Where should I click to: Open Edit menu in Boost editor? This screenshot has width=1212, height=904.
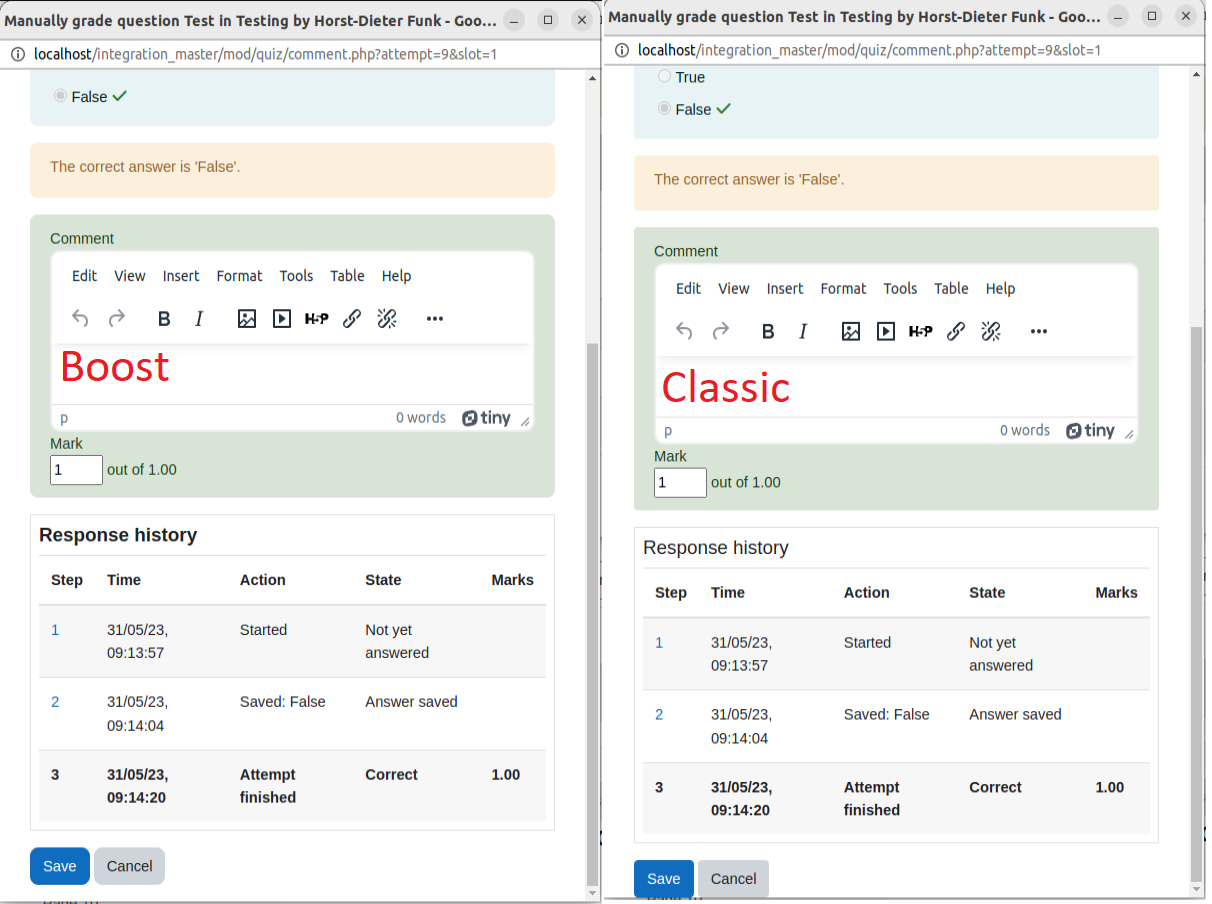pyautogui.click(x=85, y=276)
